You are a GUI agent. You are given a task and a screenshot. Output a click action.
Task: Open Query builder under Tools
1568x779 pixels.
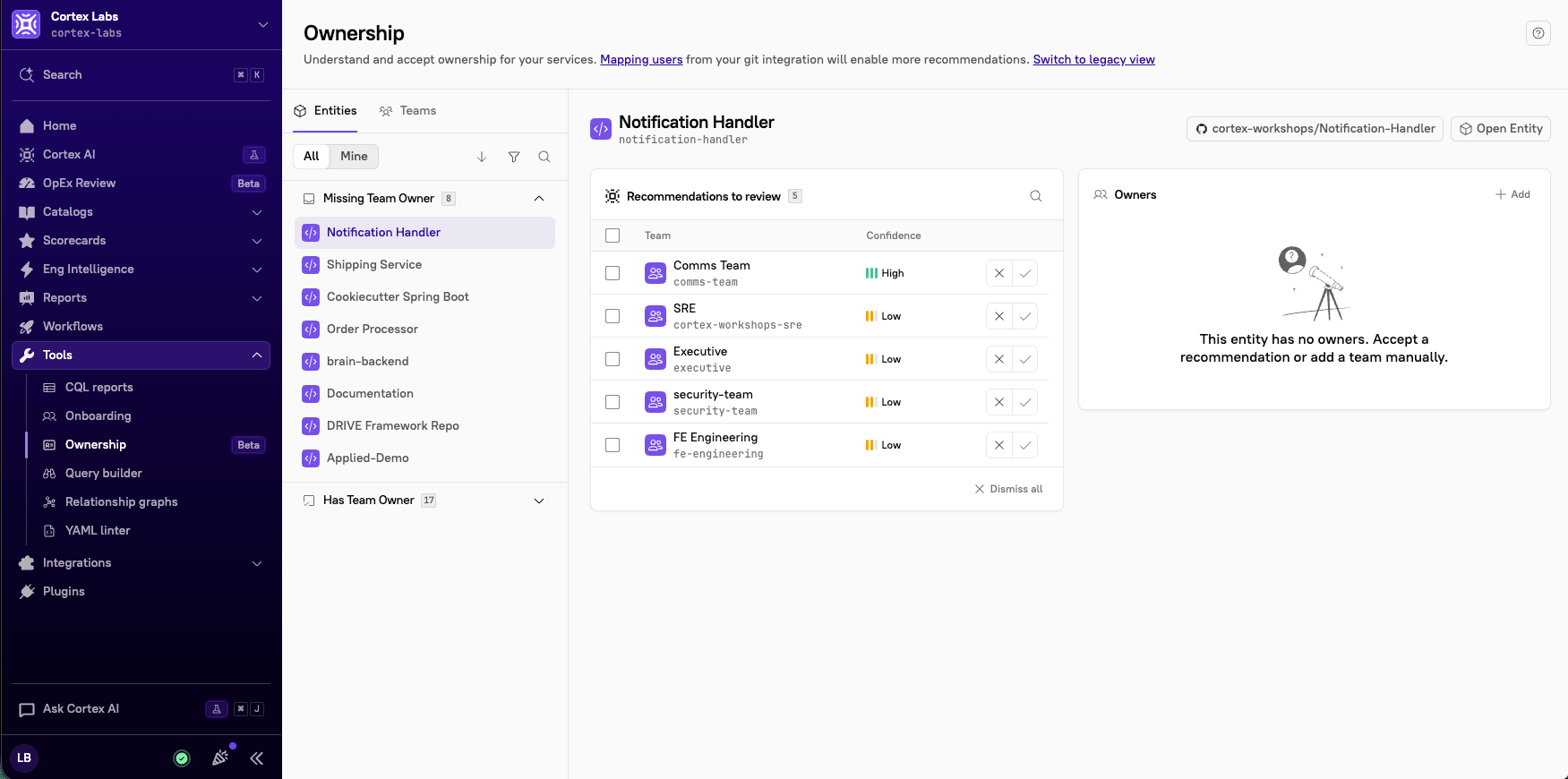point(150,474)
